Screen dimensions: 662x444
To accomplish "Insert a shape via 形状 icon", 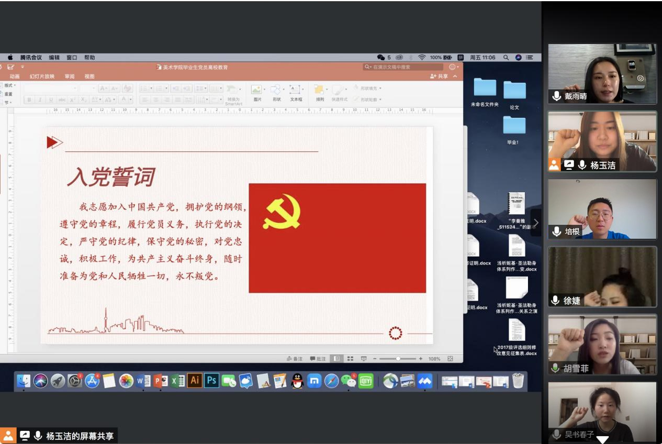I will pyautogui.click(x=277, y=93).
